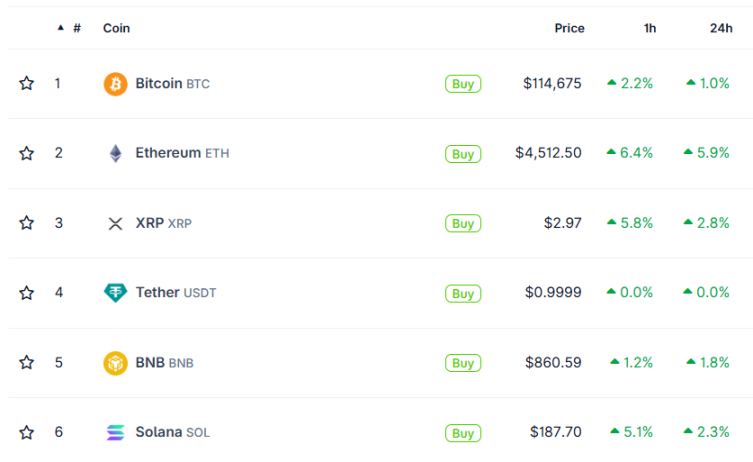
Task: Sort by the 1h column header
Action: tap(650, 28)
